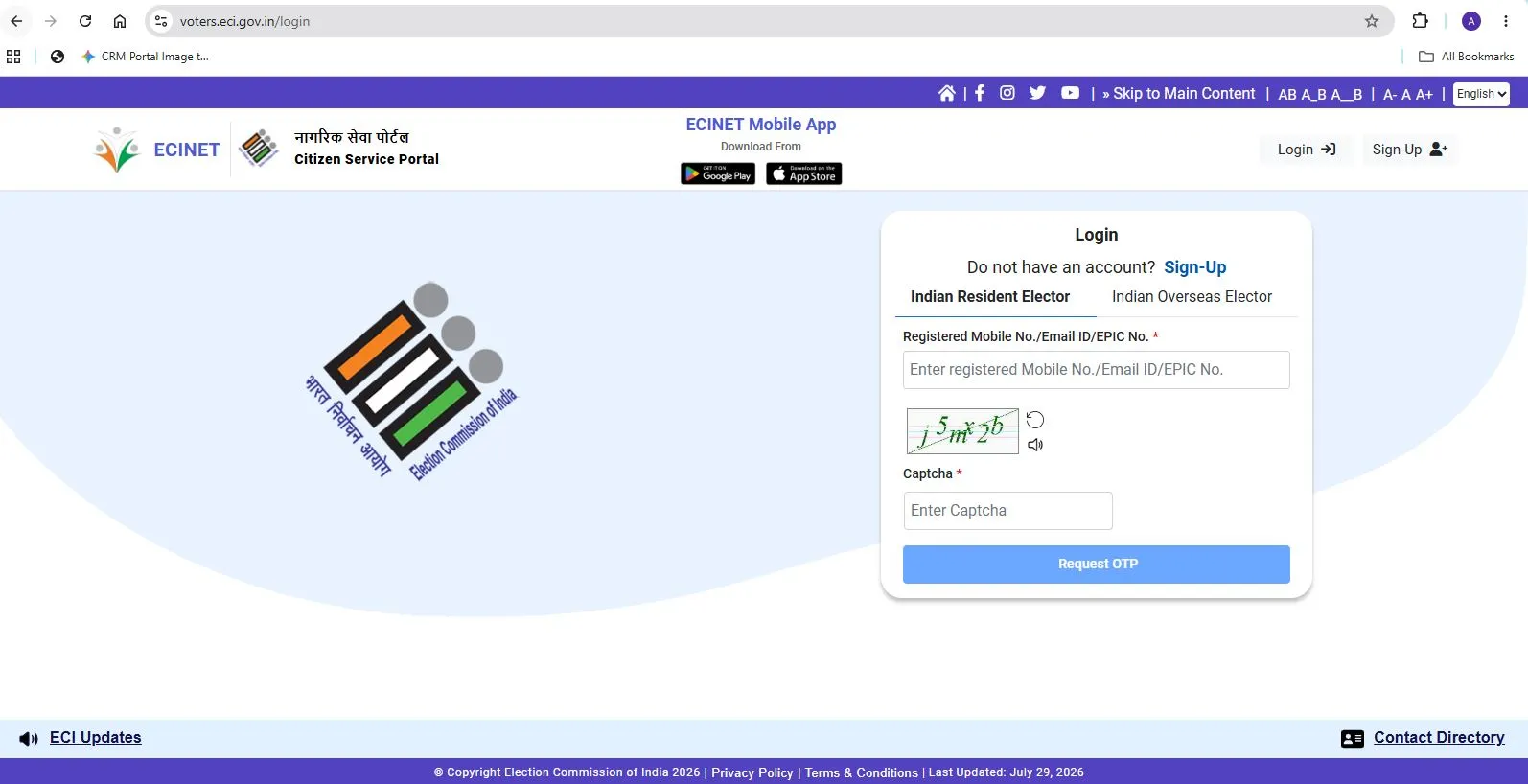Open the All Bookmarks folder
This screenshot has height=784, width=1528.
pyautogui.click(x=1467, y=57)
